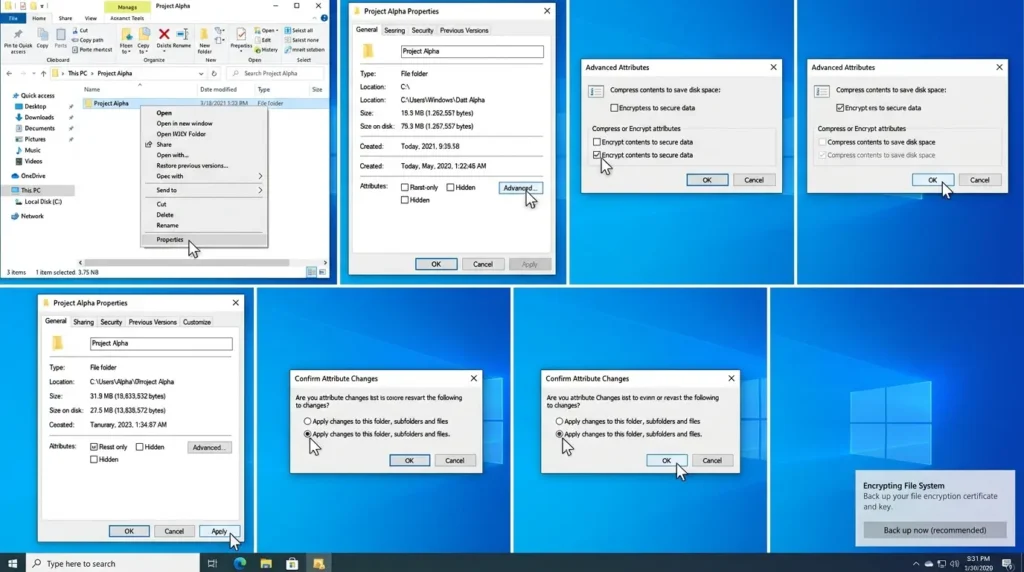Expand the Copy to dropdown in ribbon
This screenshot has width=1024, height=572.
point(144,52)
